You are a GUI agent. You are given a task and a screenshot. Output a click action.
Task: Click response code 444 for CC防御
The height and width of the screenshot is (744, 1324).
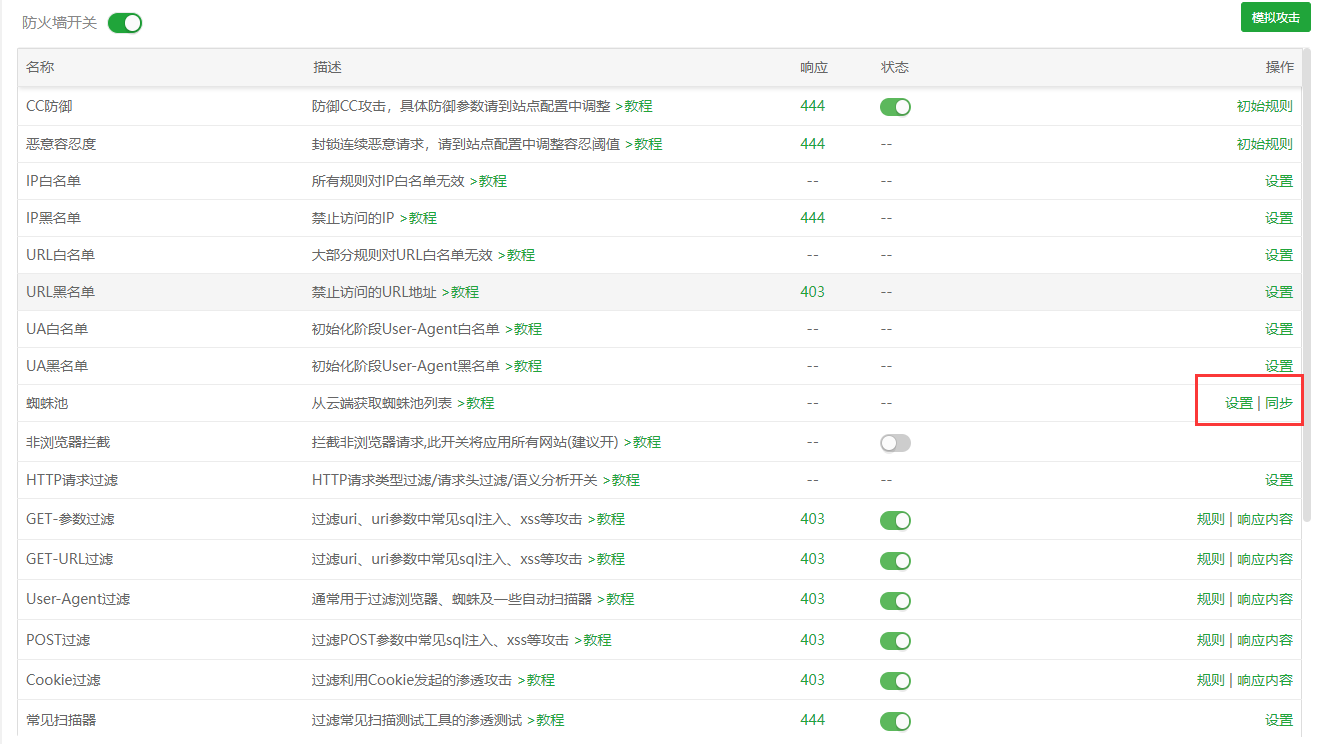813,106
